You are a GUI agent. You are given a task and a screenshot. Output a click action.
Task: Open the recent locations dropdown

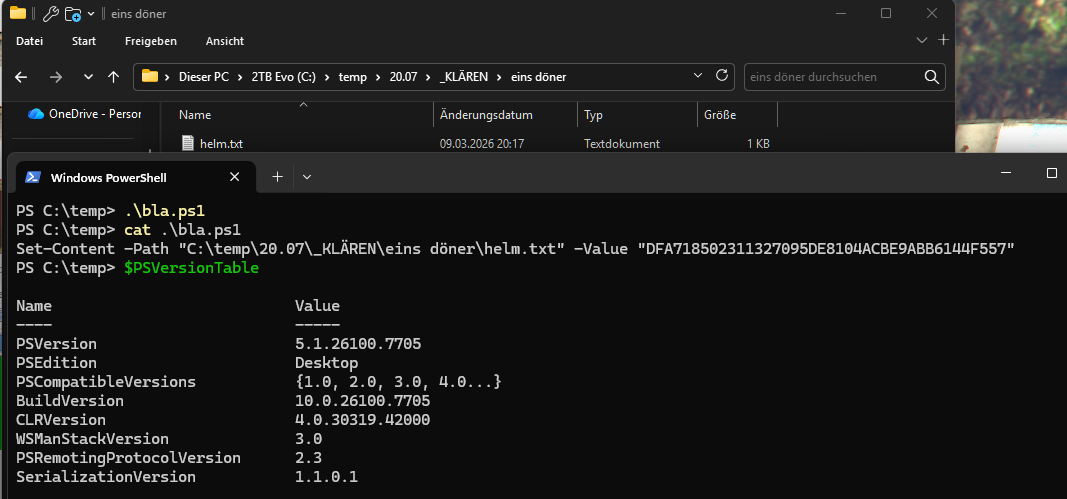pos(88,77)
